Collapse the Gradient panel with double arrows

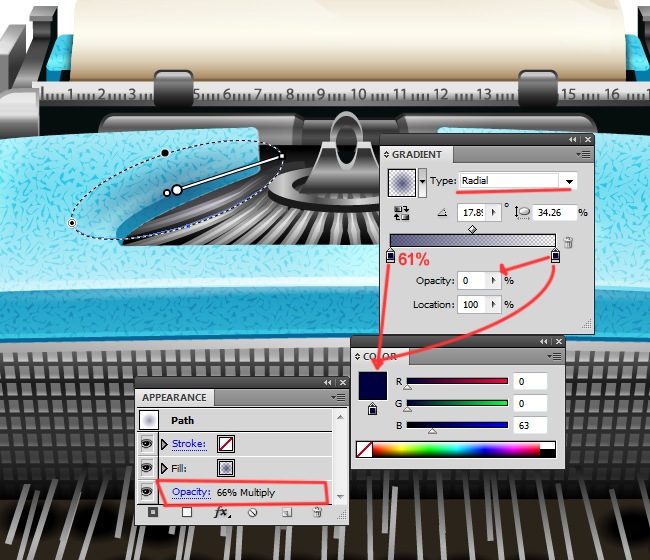(572, 140)
